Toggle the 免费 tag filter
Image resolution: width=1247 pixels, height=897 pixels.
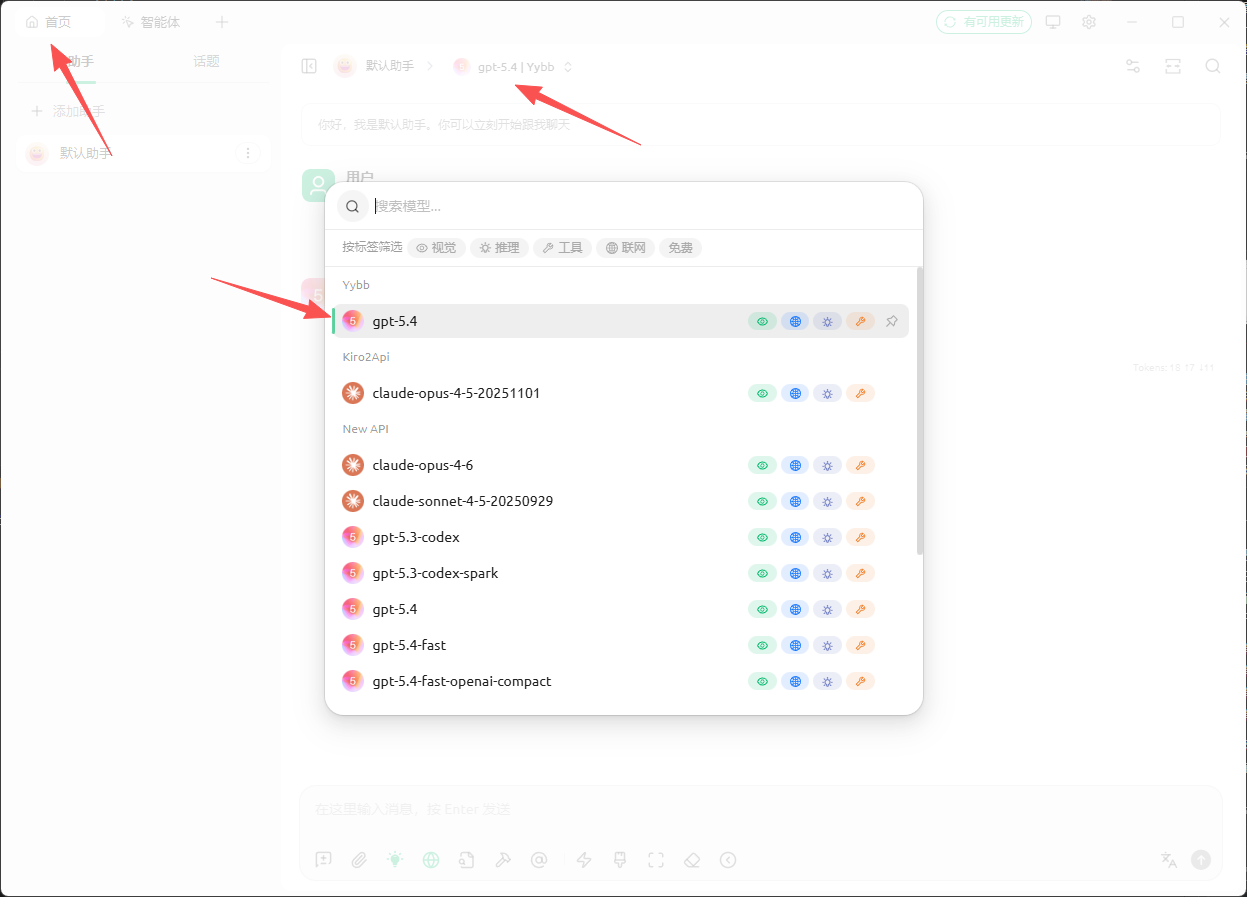680,247
